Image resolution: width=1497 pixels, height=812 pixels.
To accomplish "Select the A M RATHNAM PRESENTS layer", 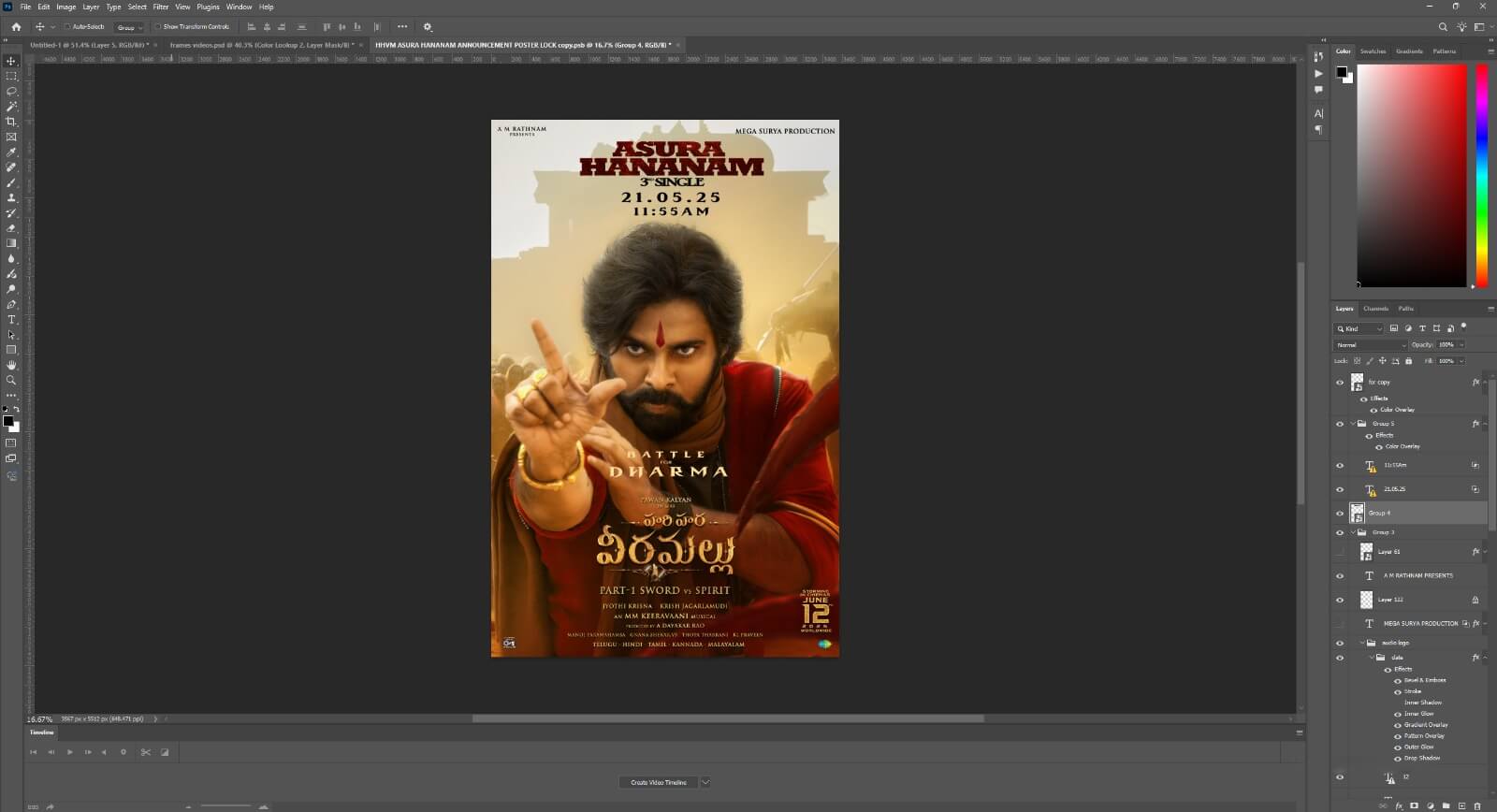I will (x=1417, y=575).
